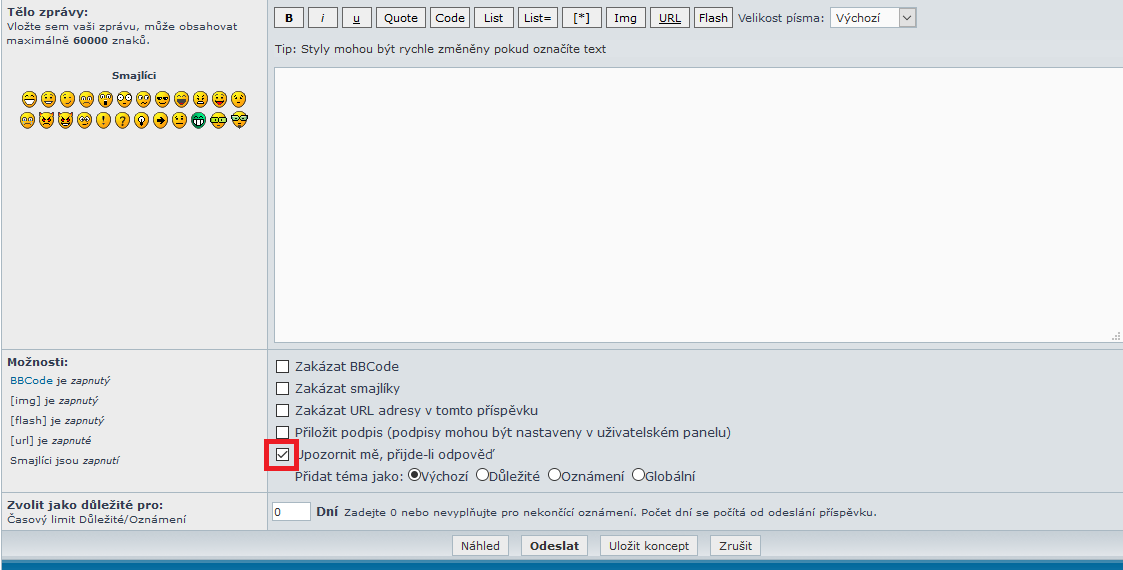This screenshot has height=570, width=1123.
Task: Insert a URL BBCode tag
Action: (x=670, y=18)
